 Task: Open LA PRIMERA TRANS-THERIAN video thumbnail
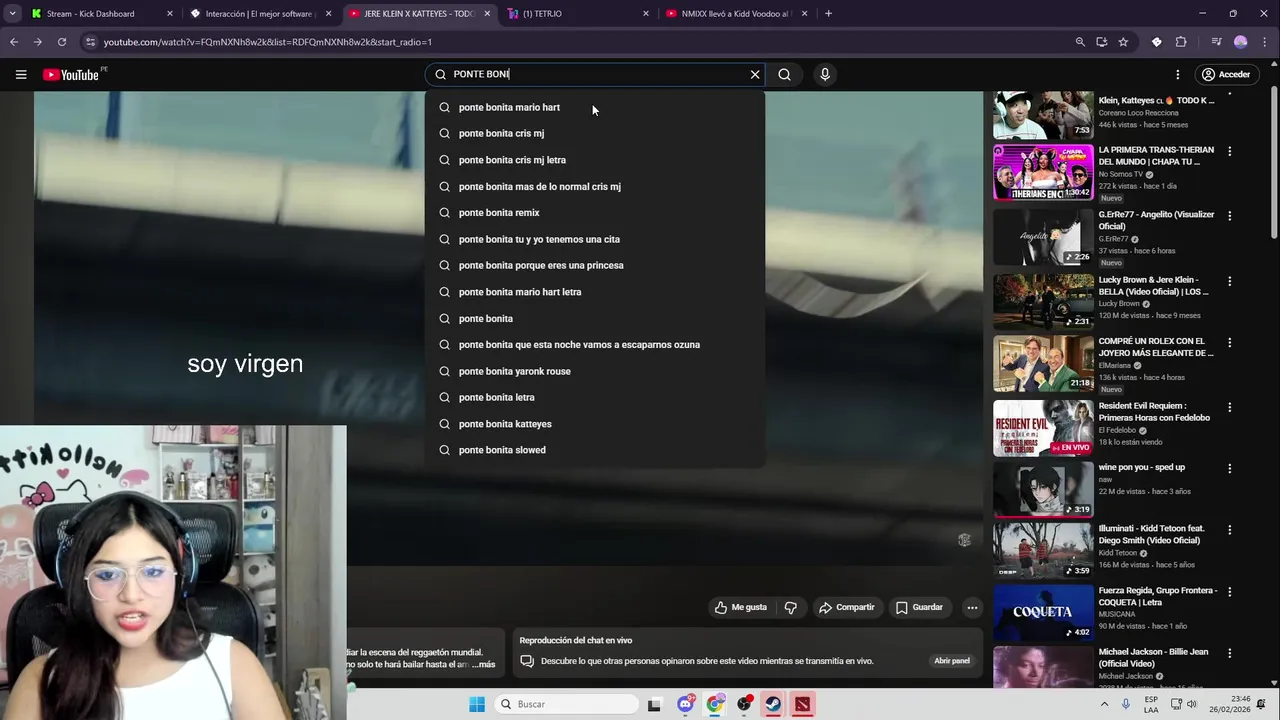click(1043, 172)
